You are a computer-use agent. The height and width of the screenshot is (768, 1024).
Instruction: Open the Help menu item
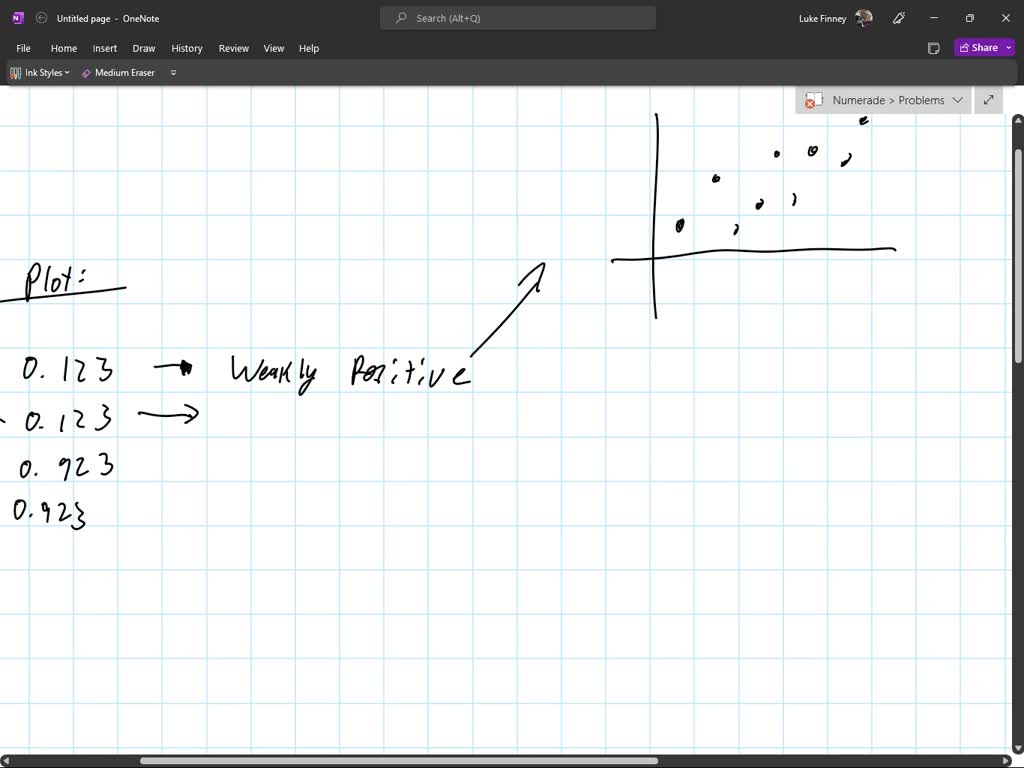point(309,47)
